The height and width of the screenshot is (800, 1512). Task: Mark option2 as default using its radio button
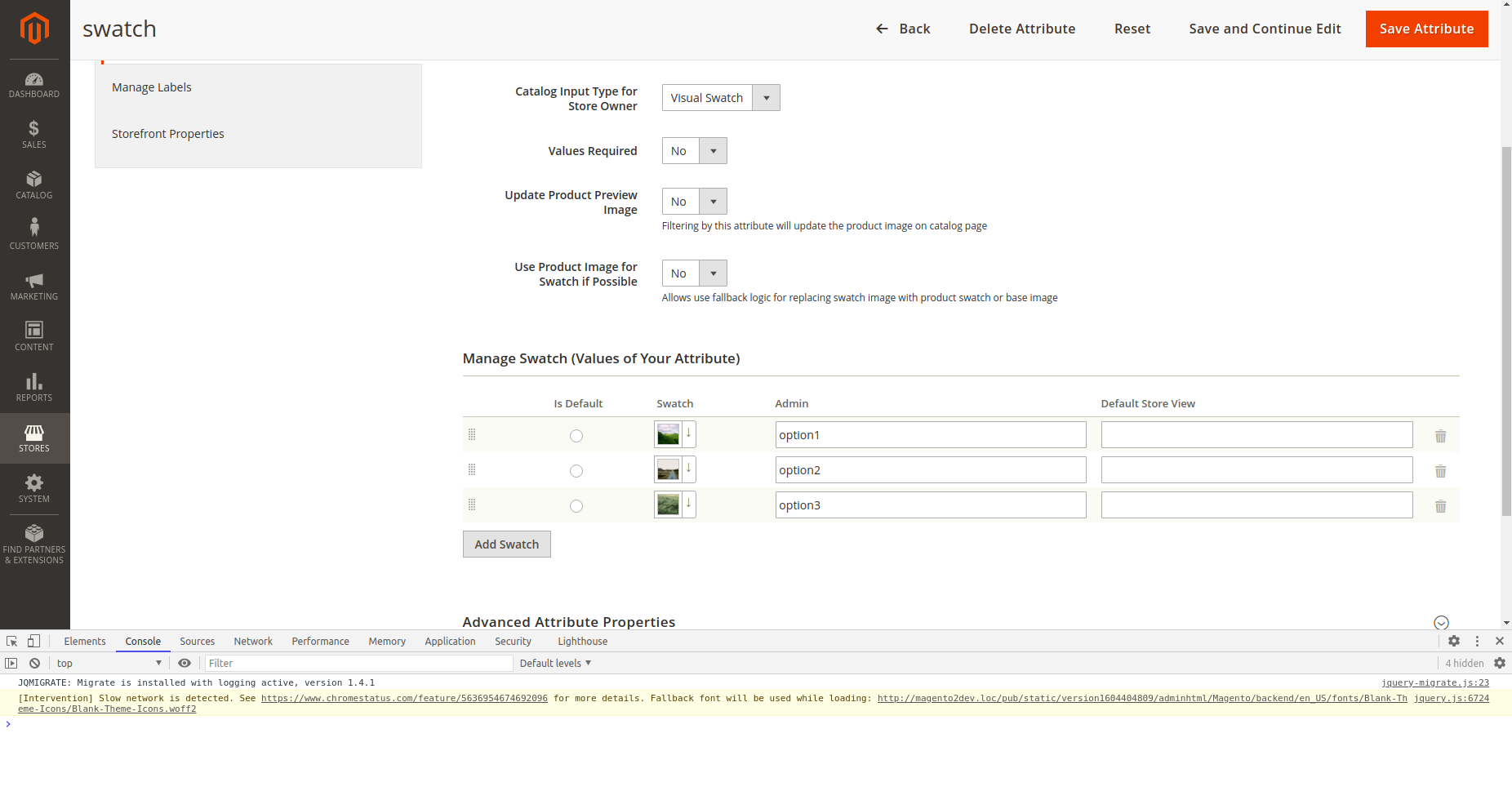576,471
